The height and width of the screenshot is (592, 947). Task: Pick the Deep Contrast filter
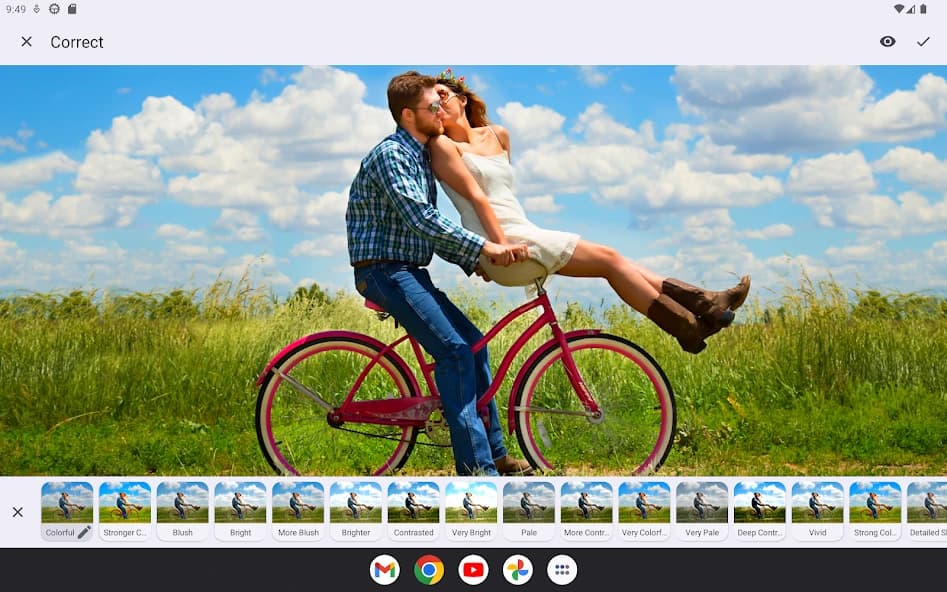[760, 508]
